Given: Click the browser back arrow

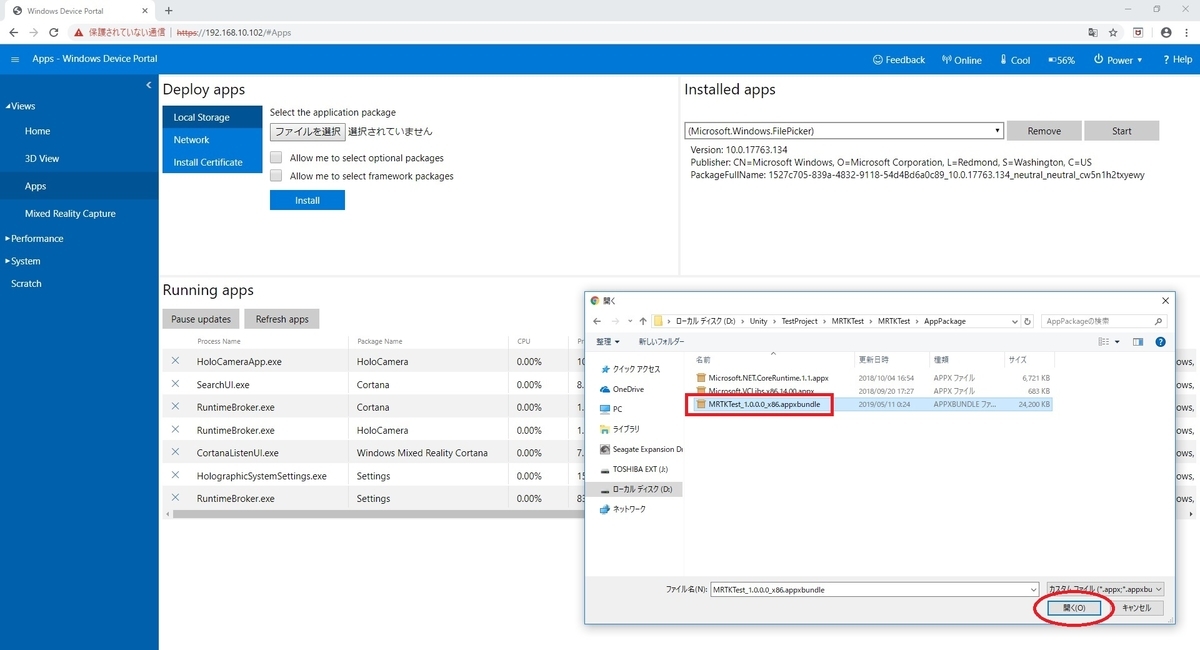Looking at the screenshot, I should 13,32.
